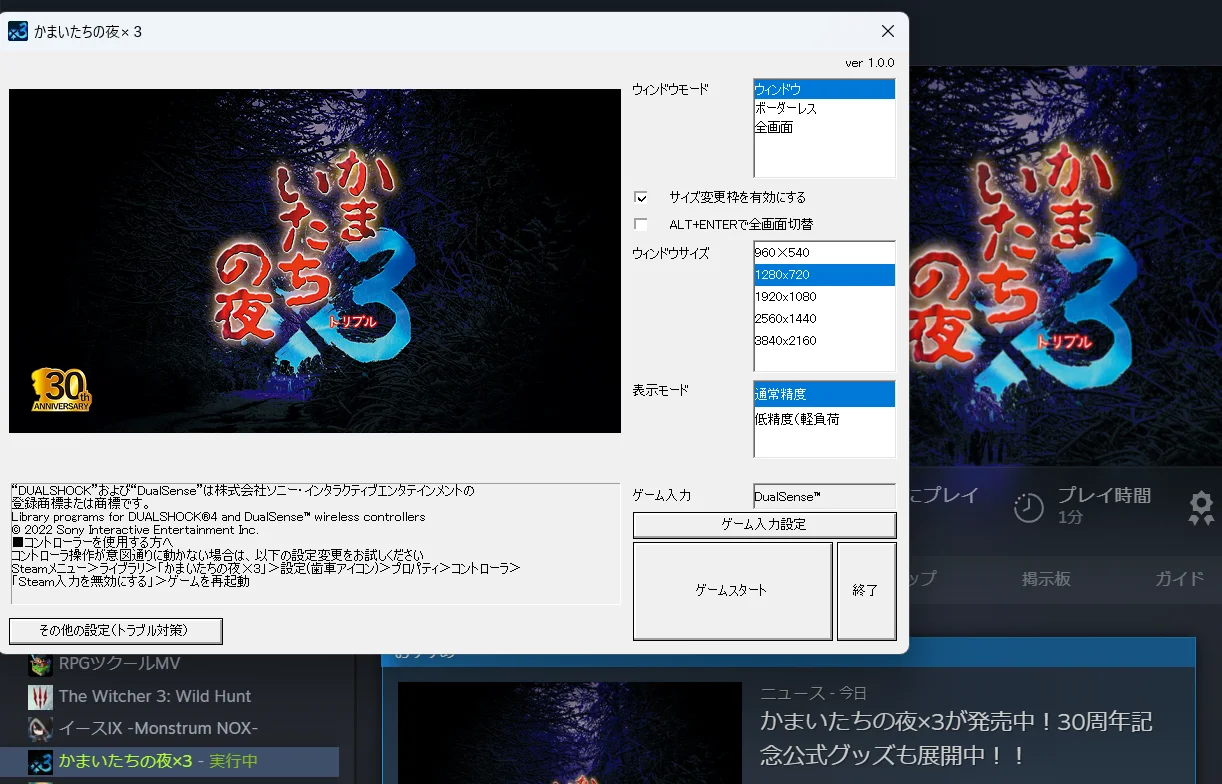This screenshot has height=784, width=1222.
Task: Open その他の設定(トラブル対策) settings
Action: (x=116, y=631)
